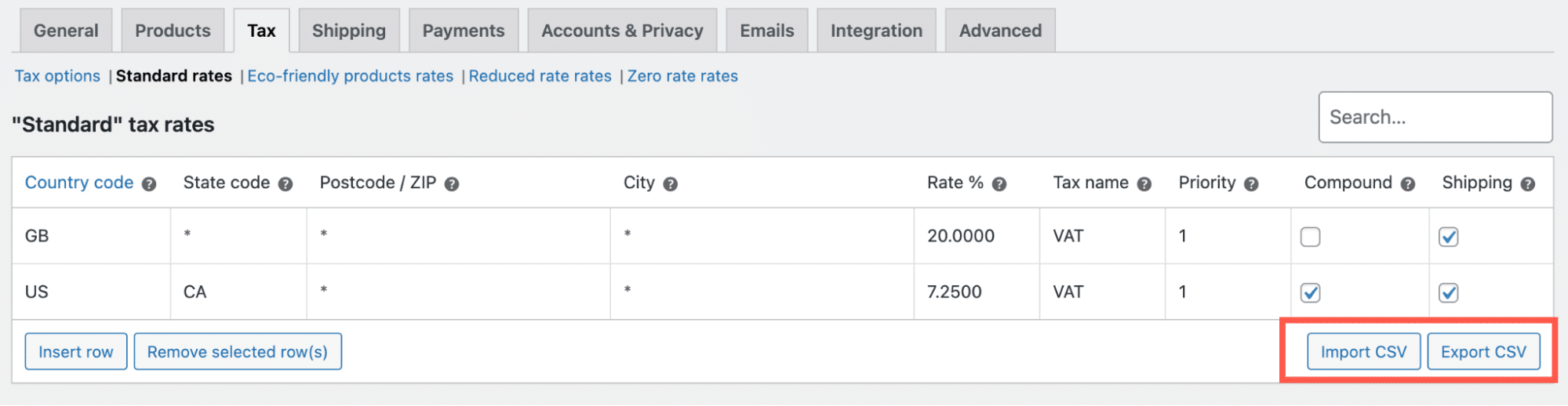Edit the US country code cell
Viewport: 1568px width, 406px height.
coord(92,292)
